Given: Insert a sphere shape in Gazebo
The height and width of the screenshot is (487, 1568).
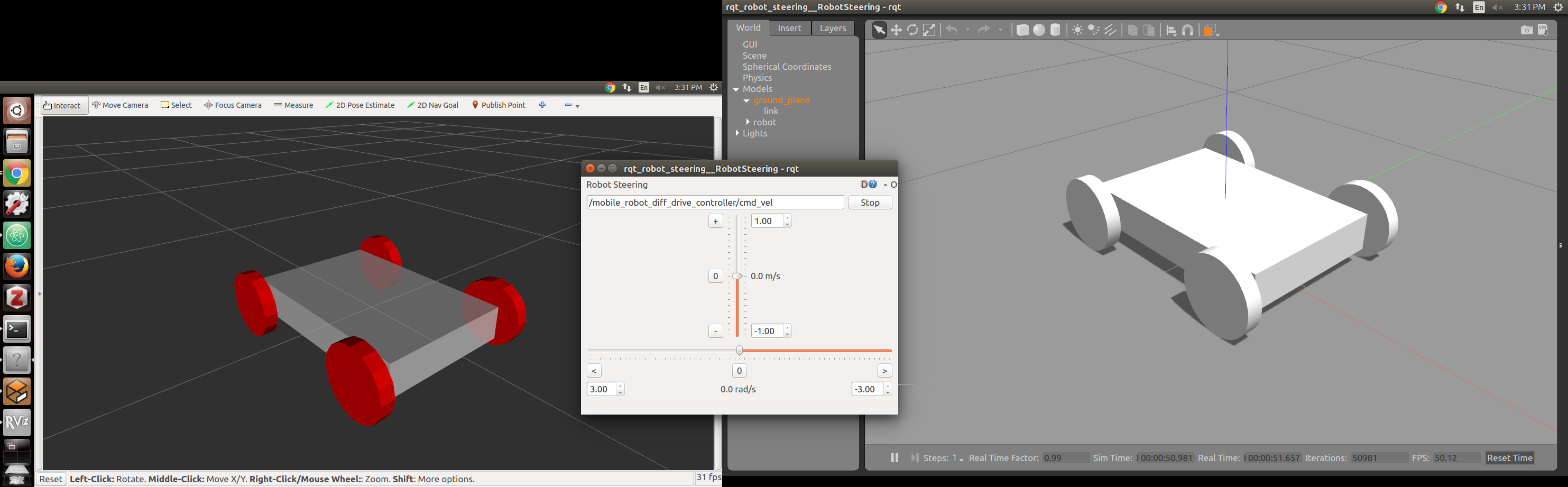Looking at the screenshot, I should click(1039, 30).
